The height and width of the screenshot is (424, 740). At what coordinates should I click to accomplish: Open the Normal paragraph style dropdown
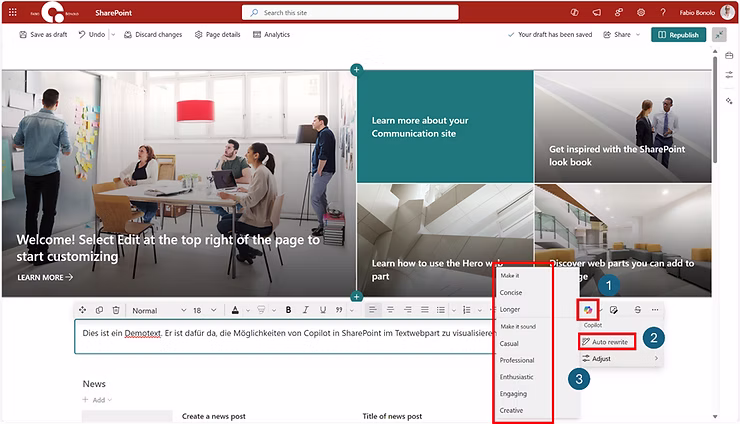(x=159, y=310)
